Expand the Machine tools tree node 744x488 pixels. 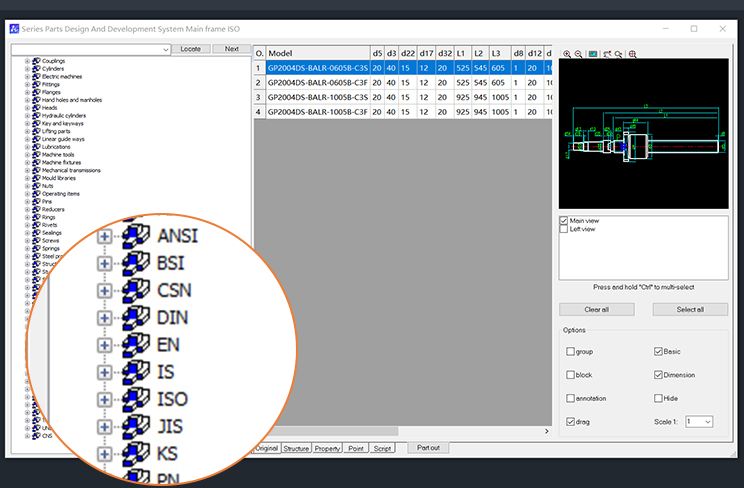[27, 155]
